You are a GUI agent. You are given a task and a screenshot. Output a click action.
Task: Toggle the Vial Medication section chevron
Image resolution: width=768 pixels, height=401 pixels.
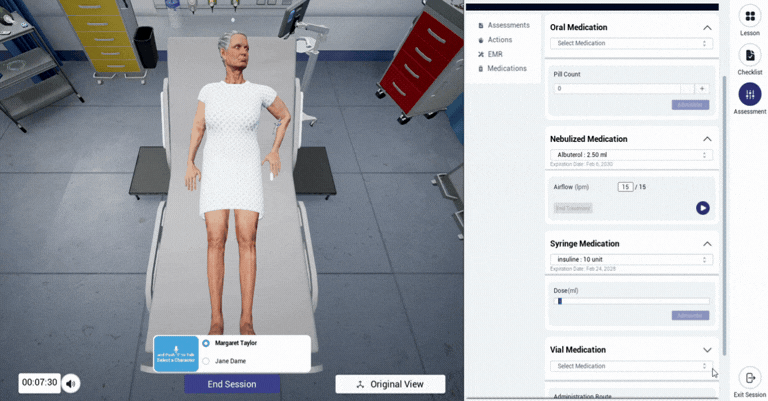coord(707,350)
